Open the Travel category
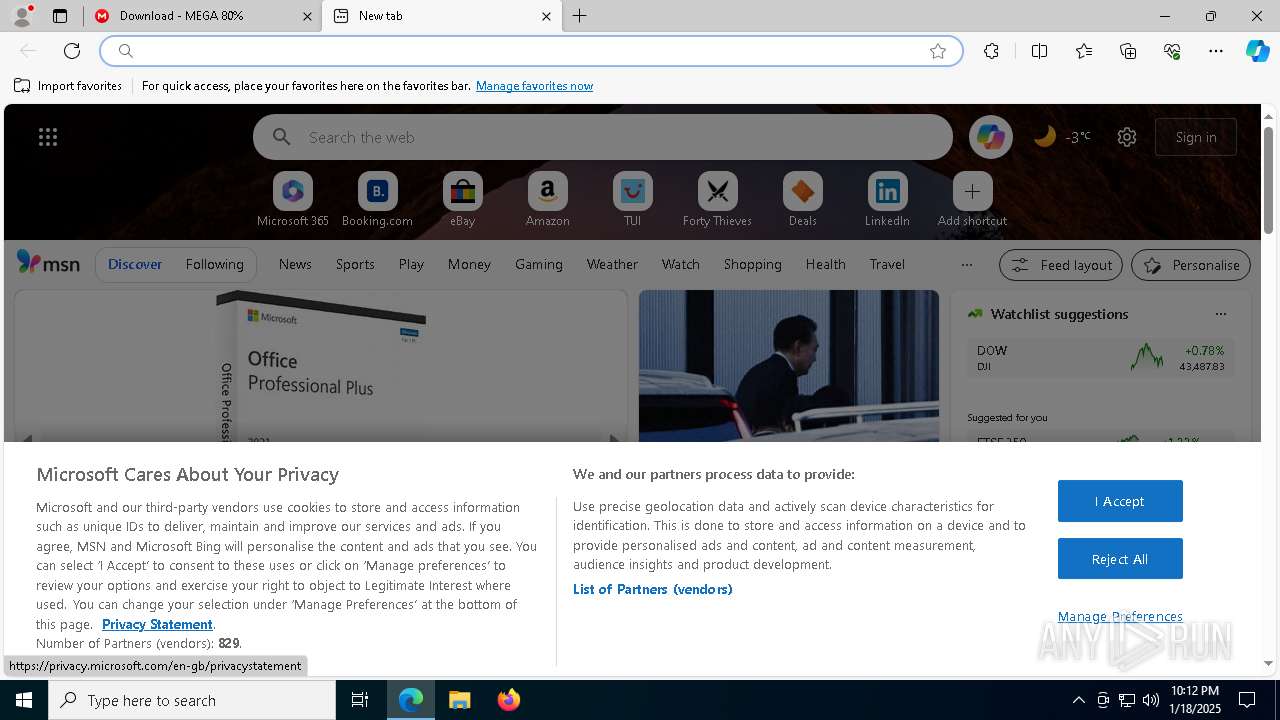This screenshot has width=1280, height=720. click(x=887, y=265)
